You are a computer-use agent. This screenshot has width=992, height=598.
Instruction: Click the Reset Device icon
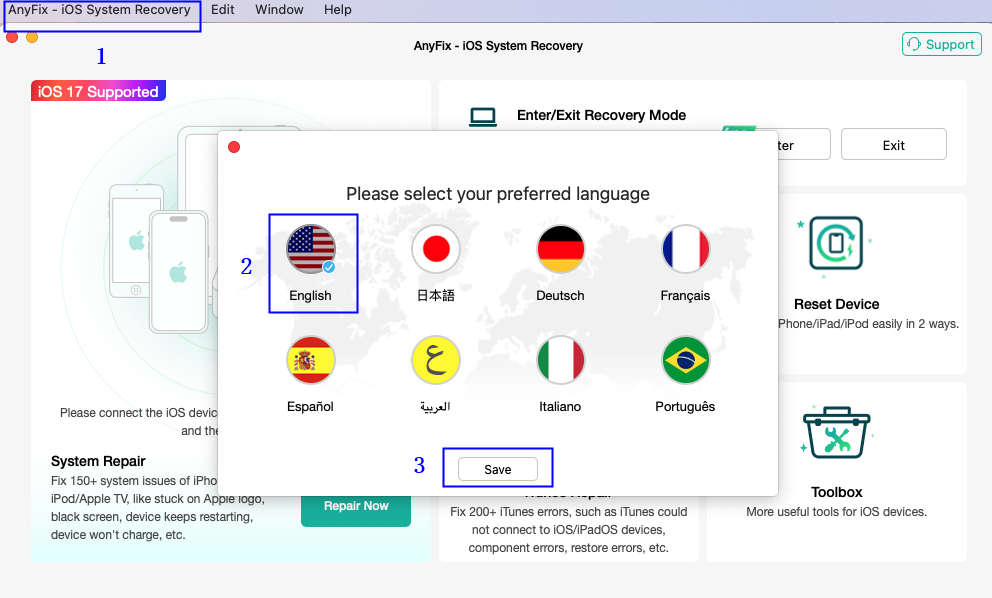click(836, 243)
